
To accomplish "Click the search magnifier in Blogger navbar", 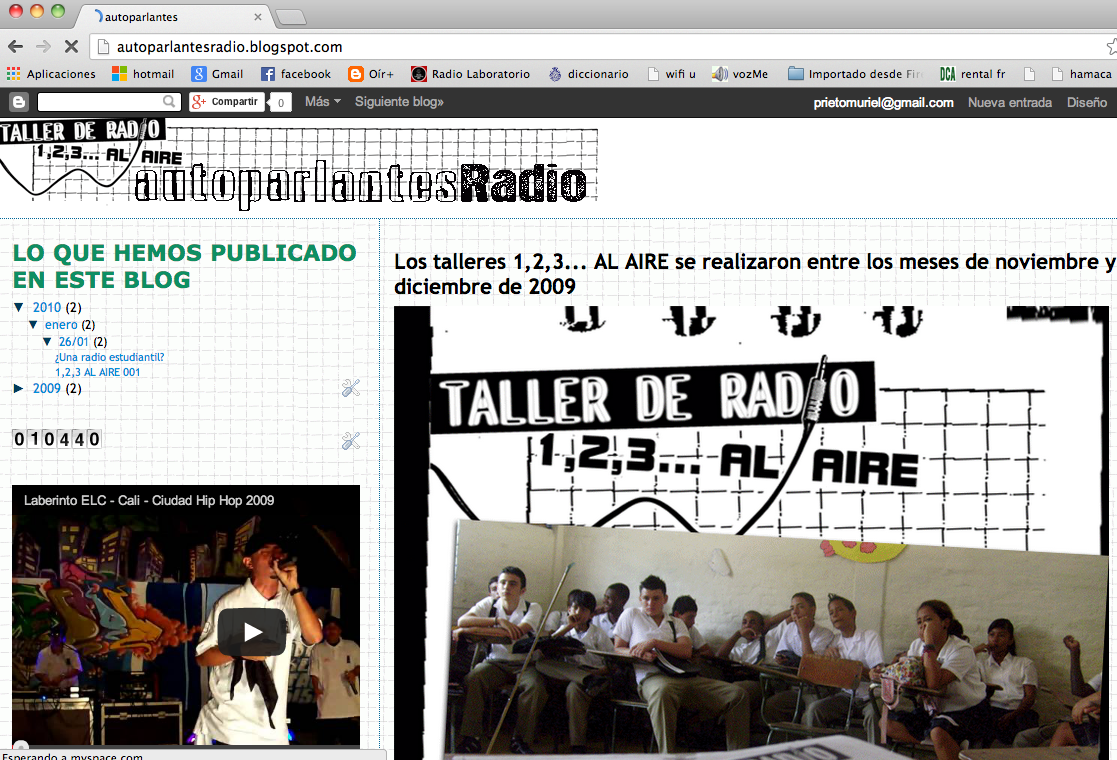I will coord(169,102).
